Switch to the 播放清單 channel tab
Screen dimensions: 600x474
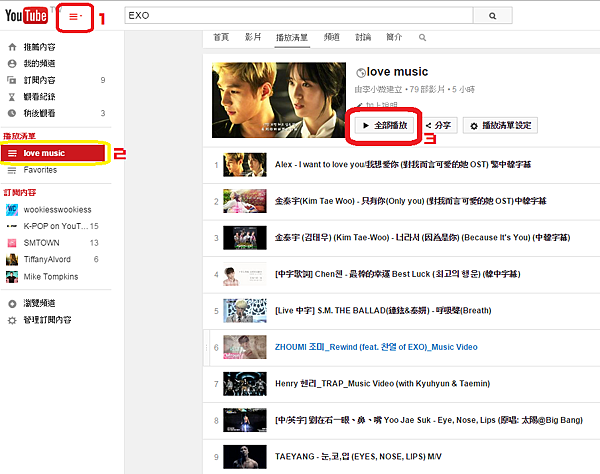[292, 37]
